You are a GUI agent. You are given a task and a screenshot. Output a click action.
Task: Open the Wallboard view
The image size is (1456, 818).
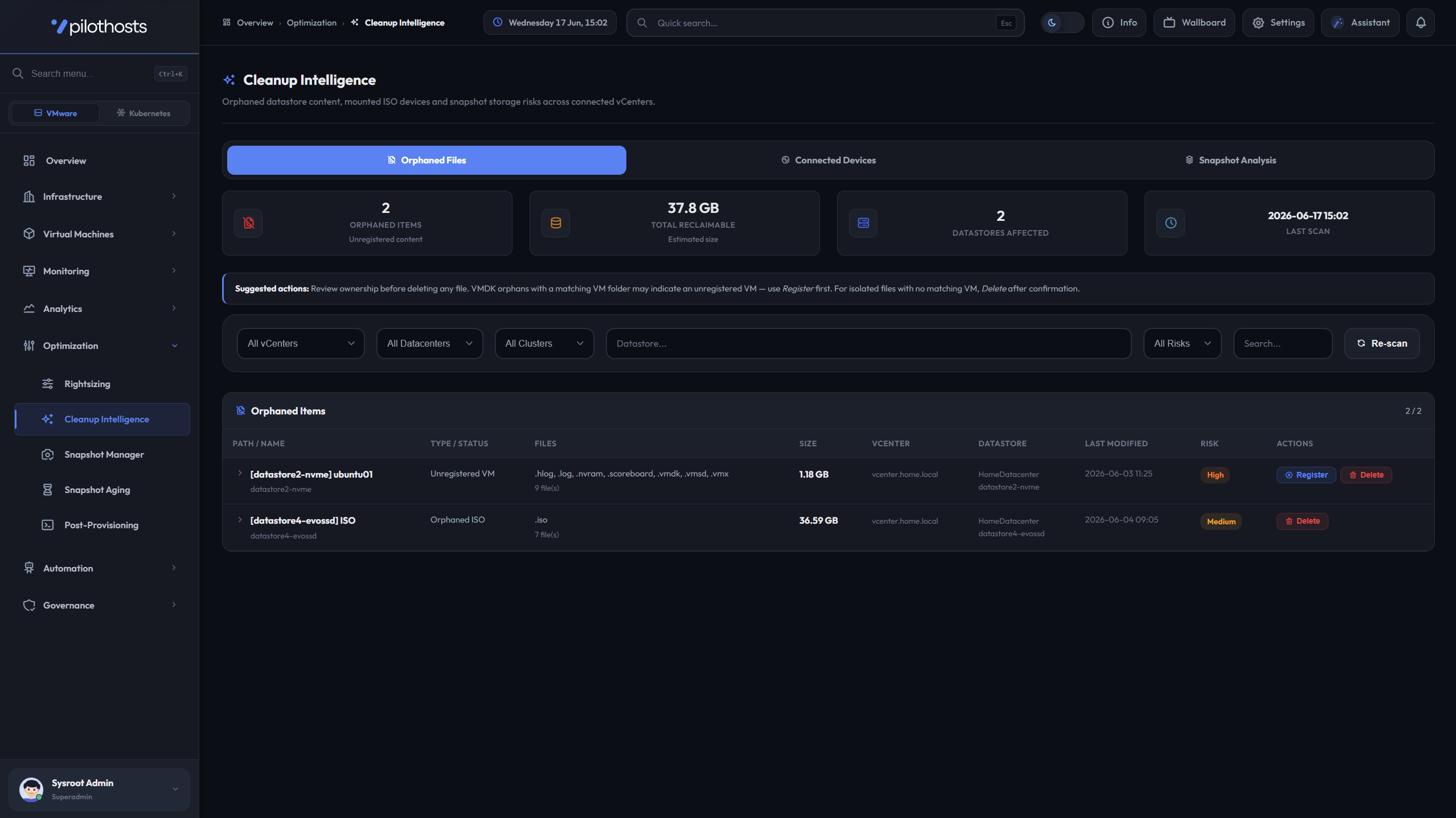[1194, 23]
